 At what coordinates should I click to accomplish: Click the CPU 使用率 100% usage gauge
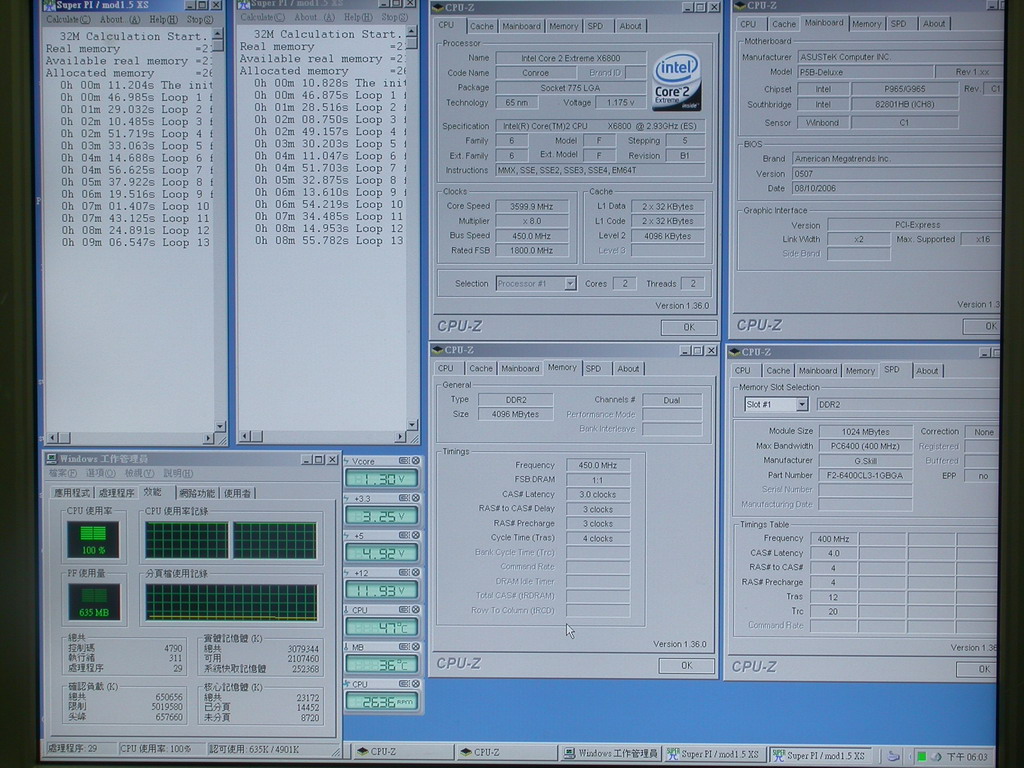pyautogui.click(x=93, y=539)
